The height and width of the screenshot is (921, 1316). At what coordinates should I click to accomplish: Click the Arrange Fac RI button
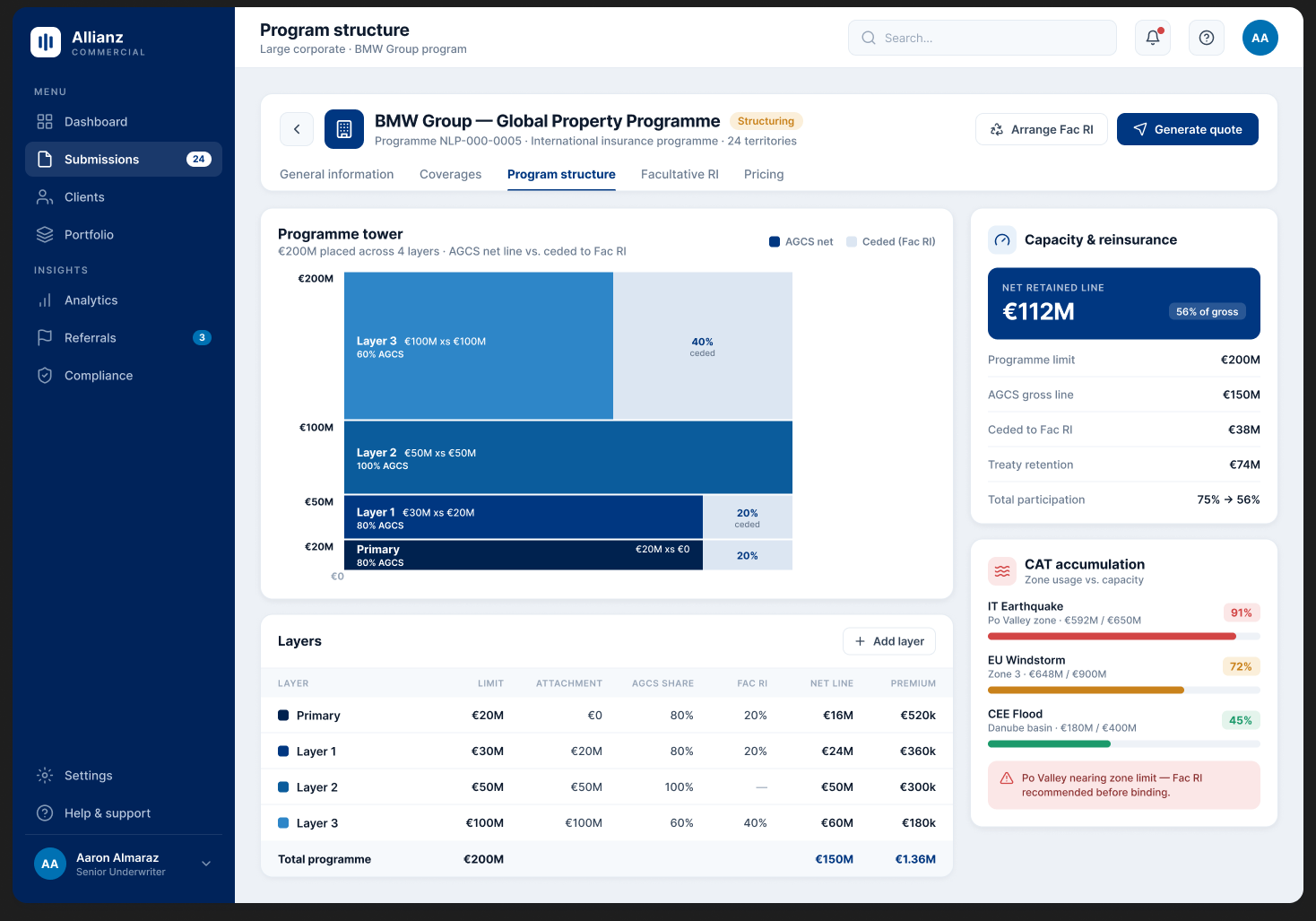coord(1042,129)
